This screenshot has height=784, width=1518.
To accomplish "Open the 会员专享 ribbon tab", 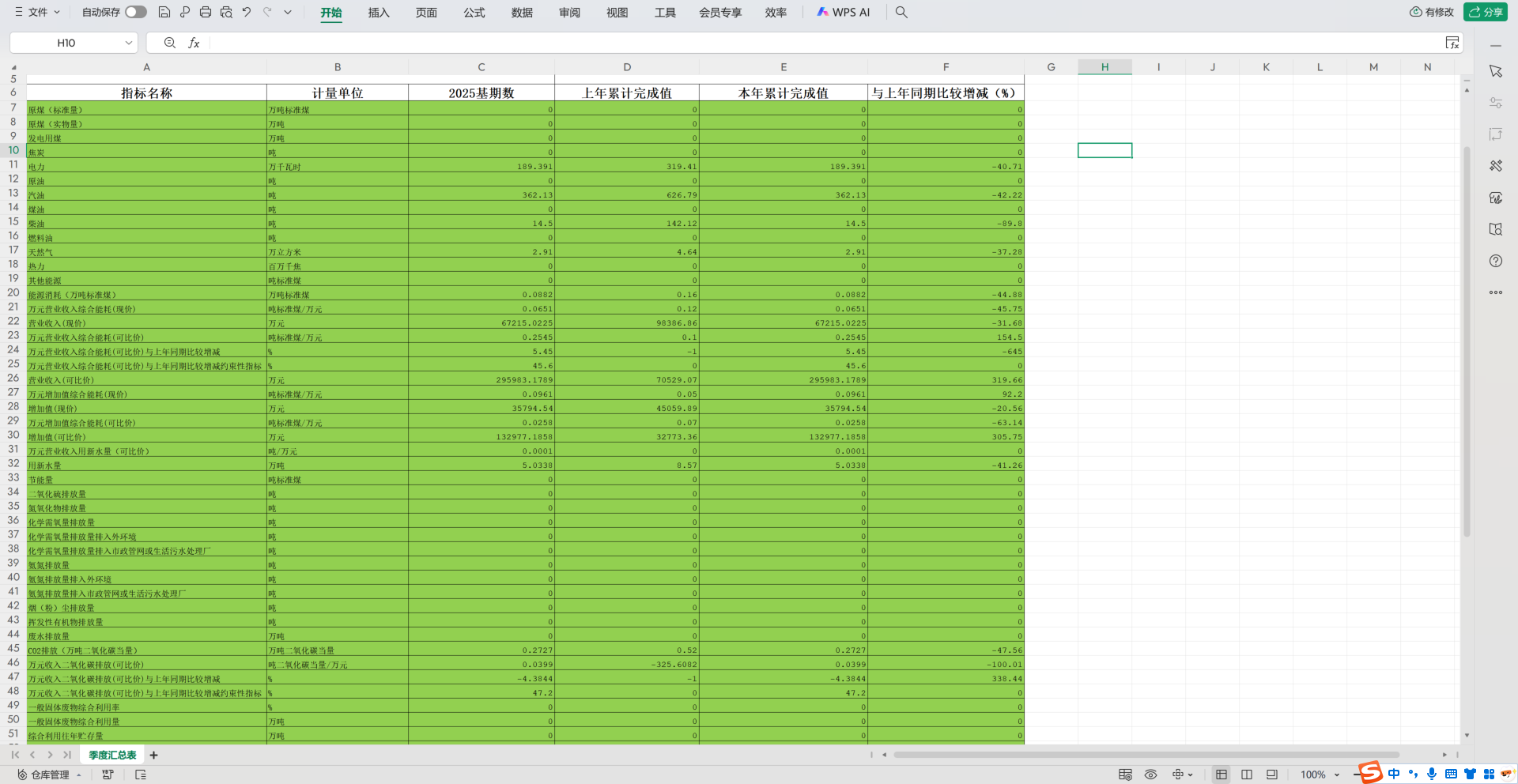I will [x=720, y=13].
